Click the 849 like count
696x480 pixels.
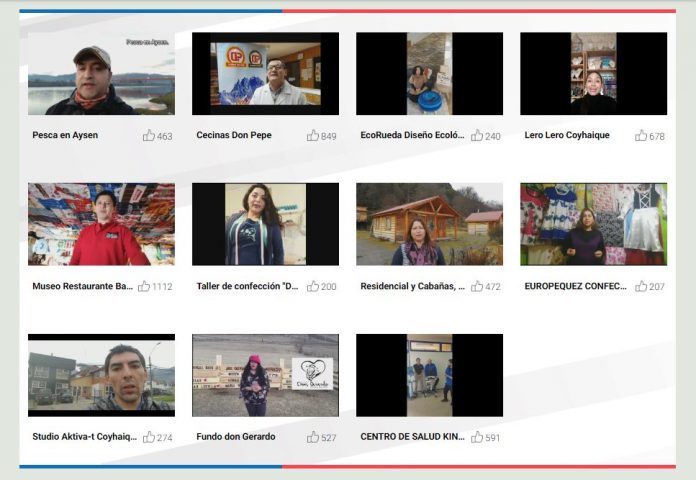pyautogui.click(x=328, y=136)
